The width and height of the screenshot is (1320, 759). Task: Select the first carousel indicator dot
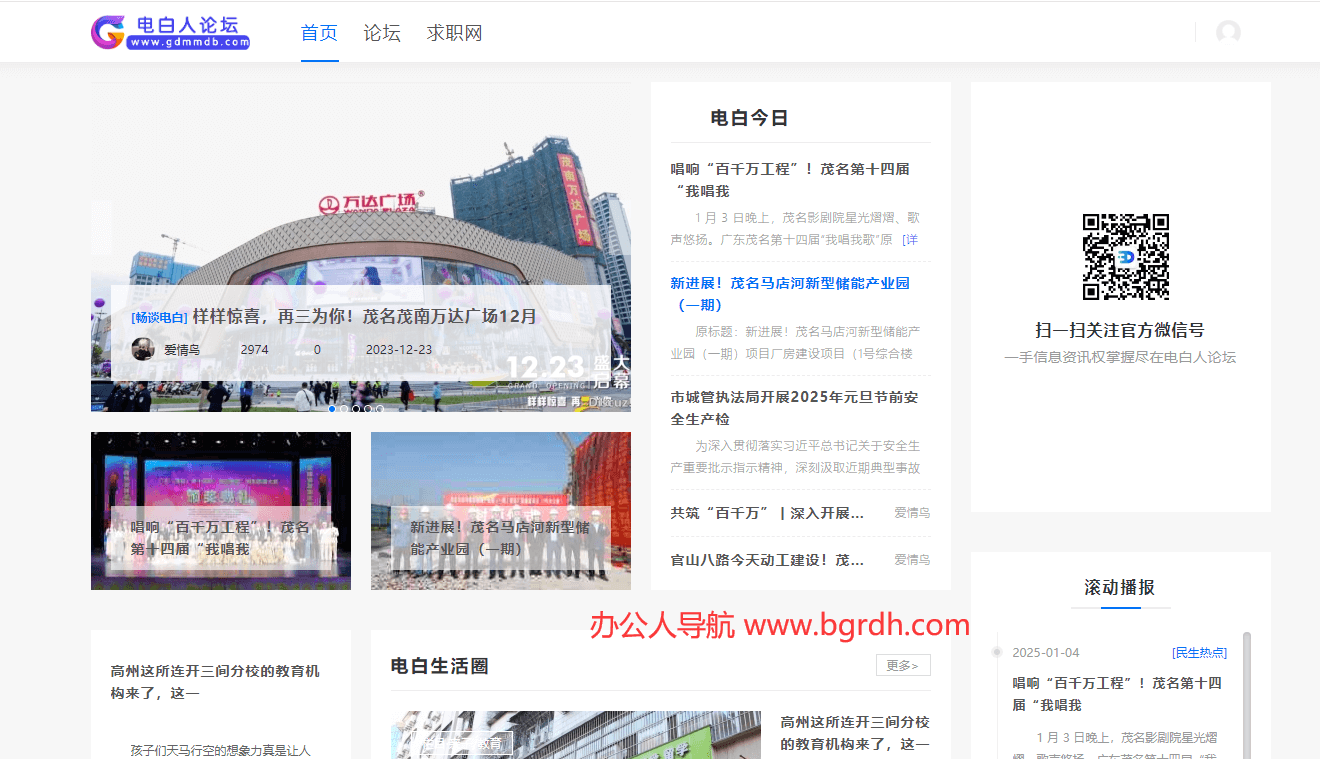[x=332, y=408]
